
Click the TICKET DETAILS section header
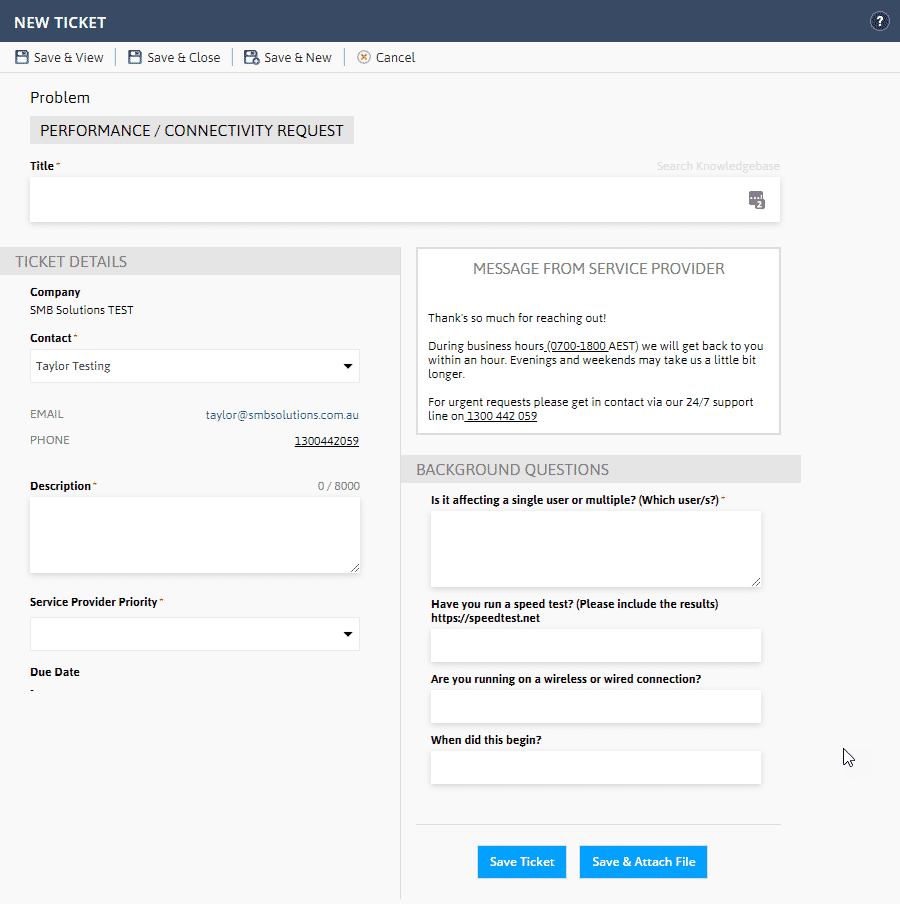point(200,262)
